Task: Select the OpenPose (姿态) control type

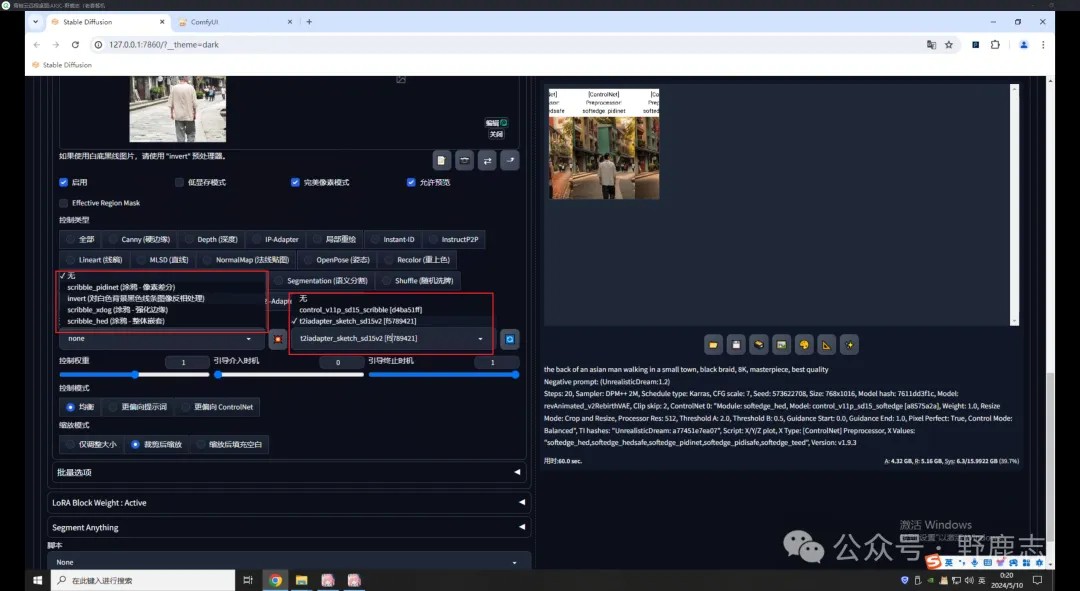Action: [x=337, y=260]
